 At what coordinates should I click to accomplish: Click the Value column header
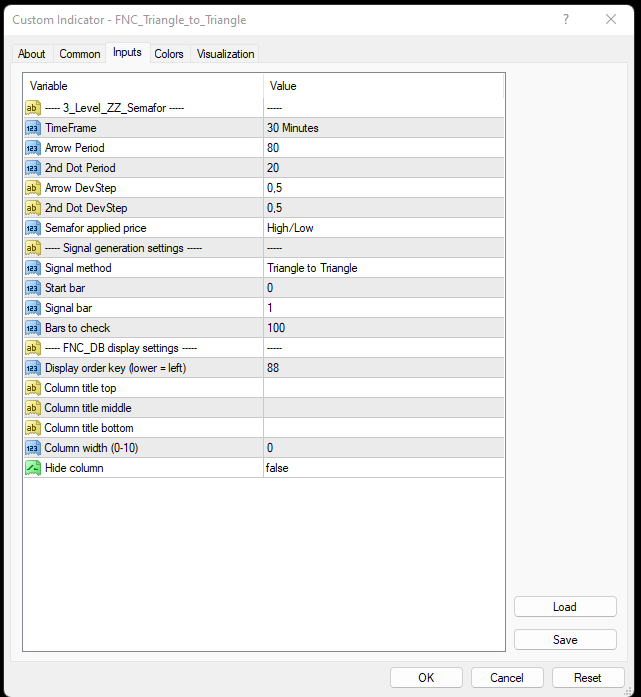coord(384,86)
